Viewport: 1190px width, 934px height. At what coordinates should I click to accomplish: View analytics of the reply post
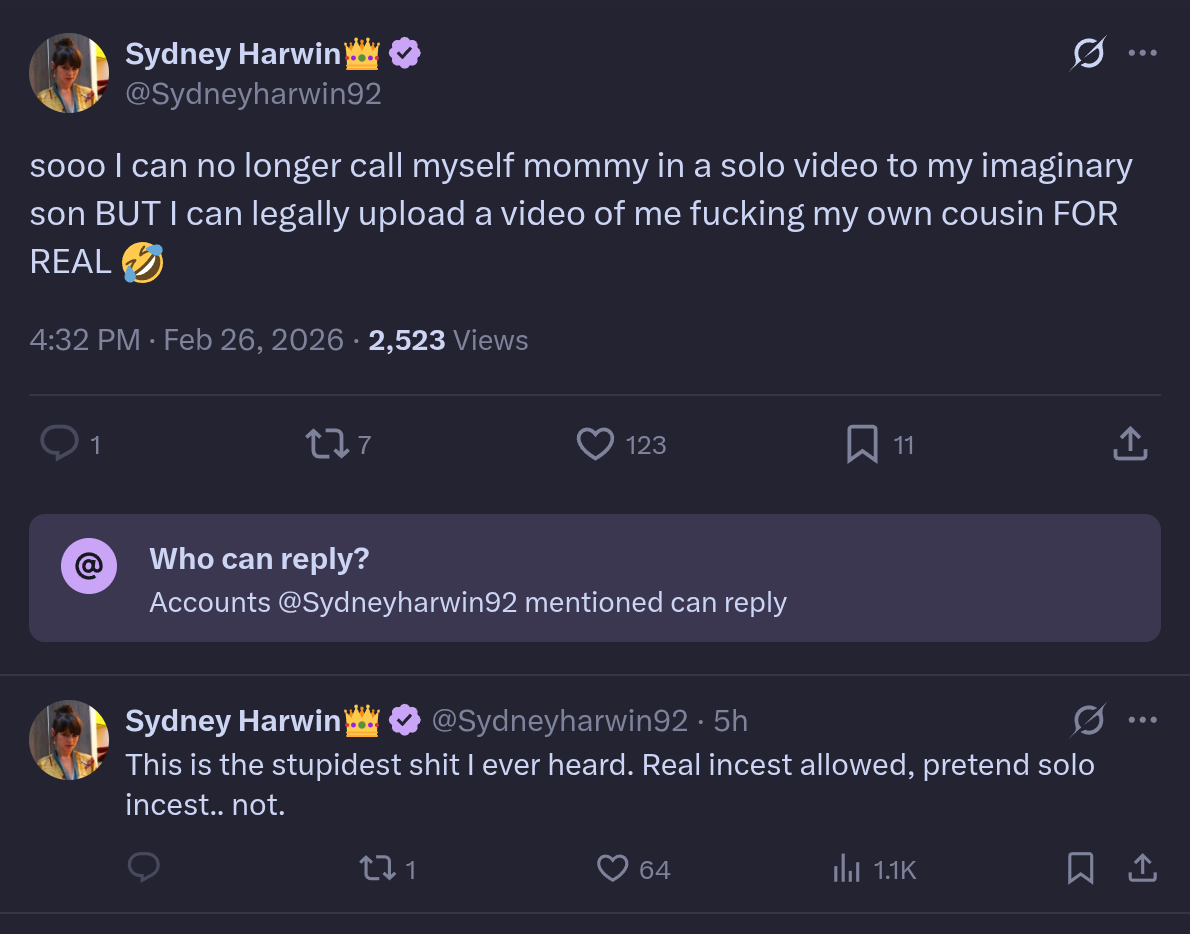(x=847, y=868)
